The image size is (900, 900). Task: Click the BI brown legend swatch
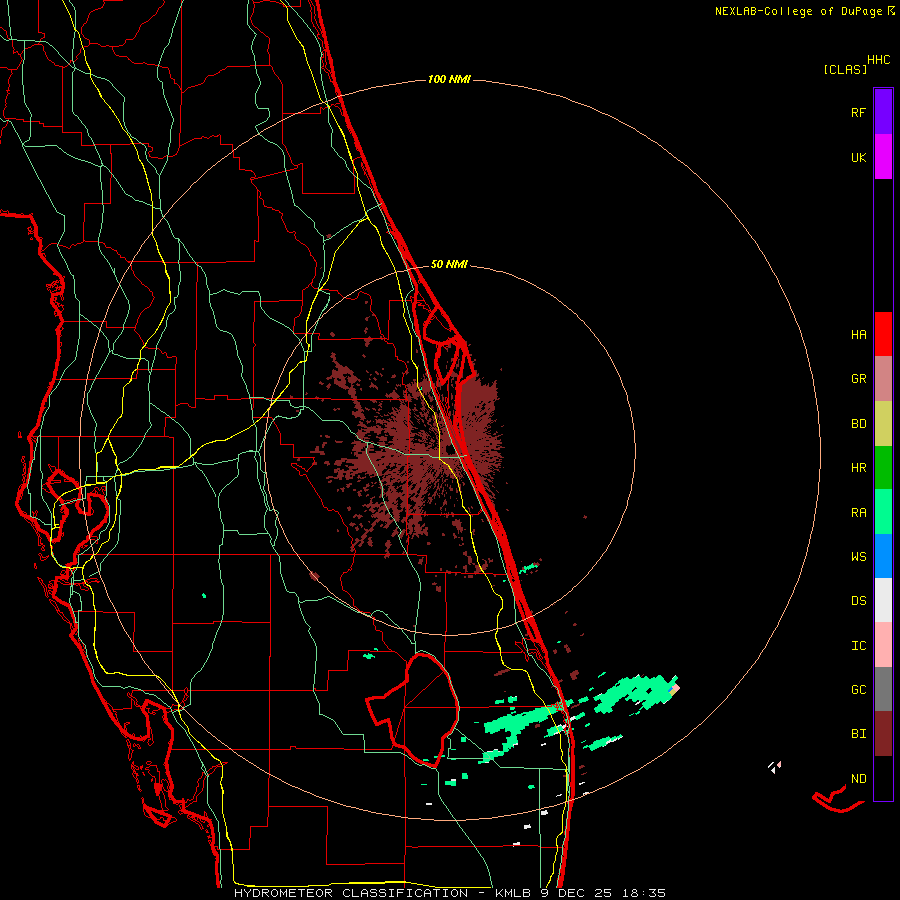pos(883,734)
